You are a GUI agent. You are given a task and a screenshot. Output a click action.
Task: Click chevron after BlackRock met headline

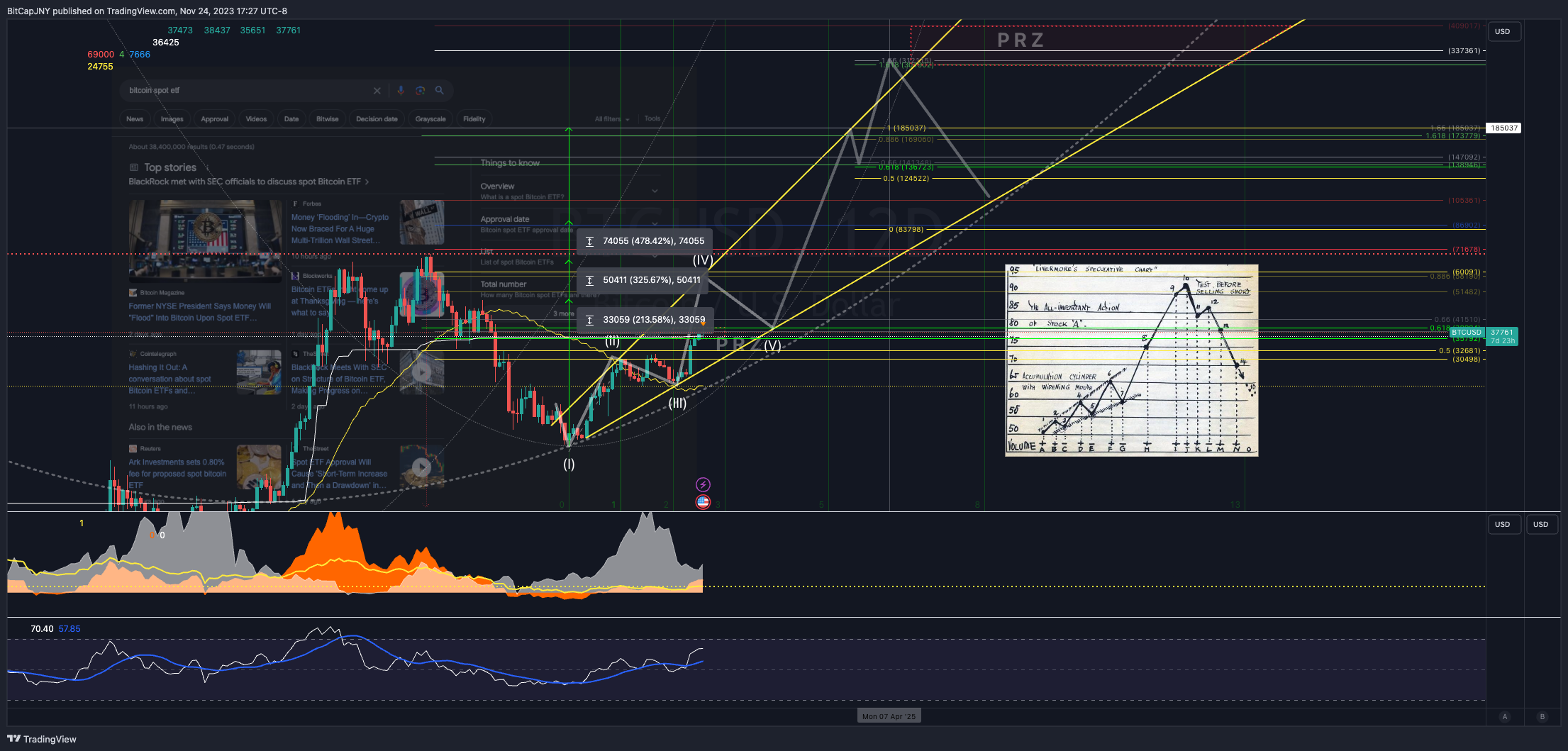[367, 182]
